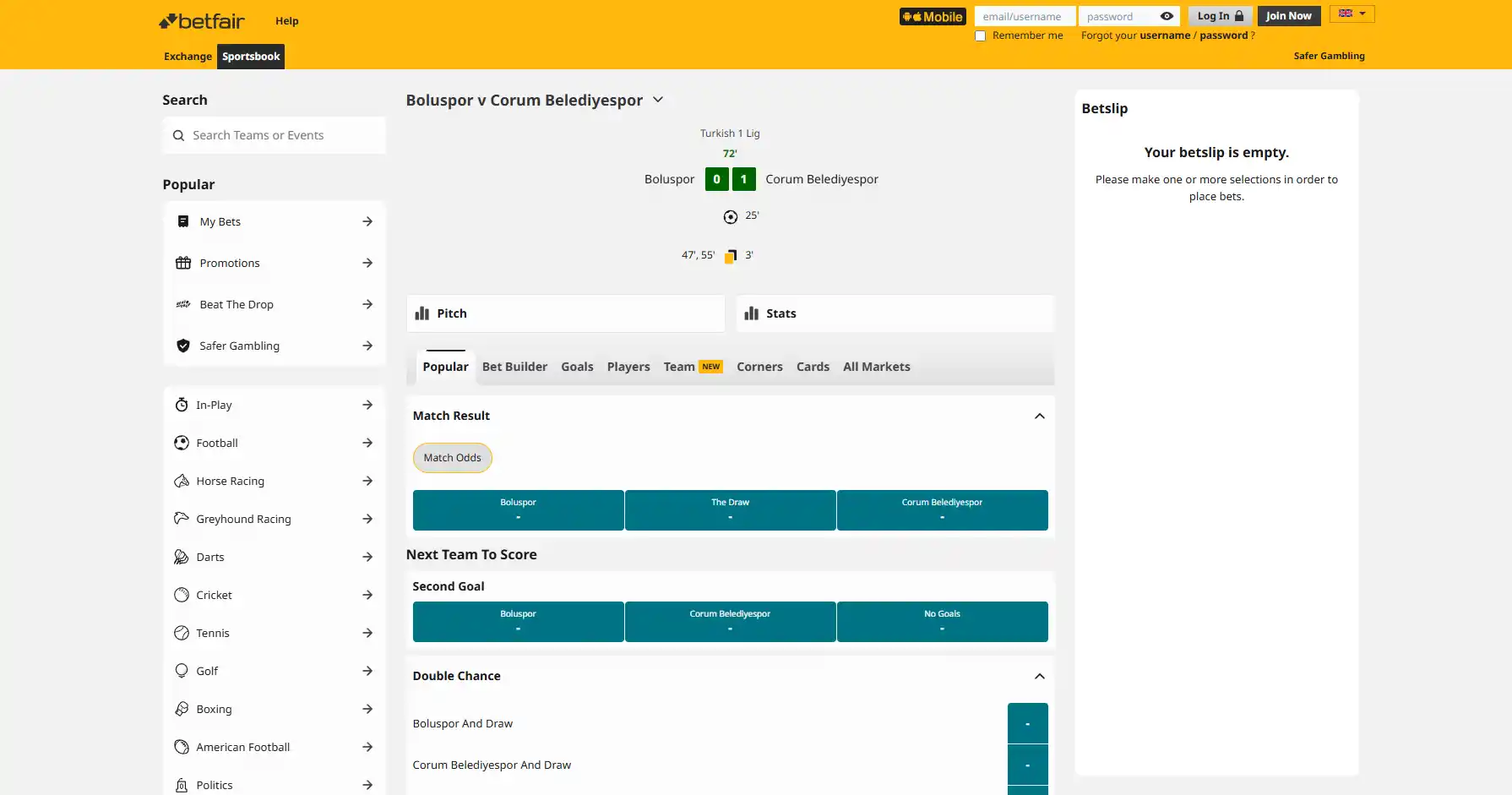The width and height of the screenshot is (1512, 795).
Task: Collapse the Match Result section
Action: pyautogui.click(x=1040, y=416)
